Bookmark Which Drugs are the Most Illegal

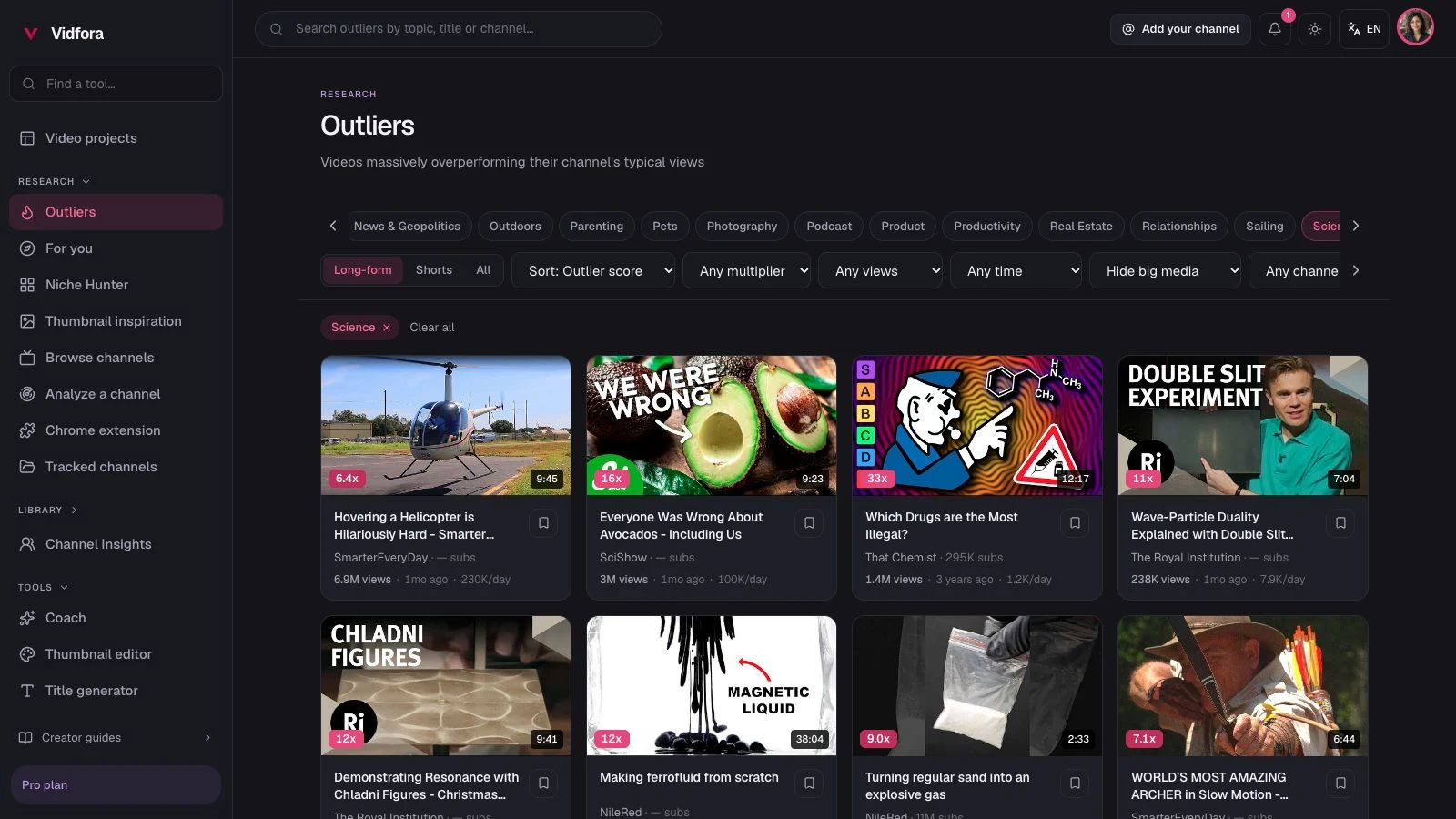coord(1075,522)
